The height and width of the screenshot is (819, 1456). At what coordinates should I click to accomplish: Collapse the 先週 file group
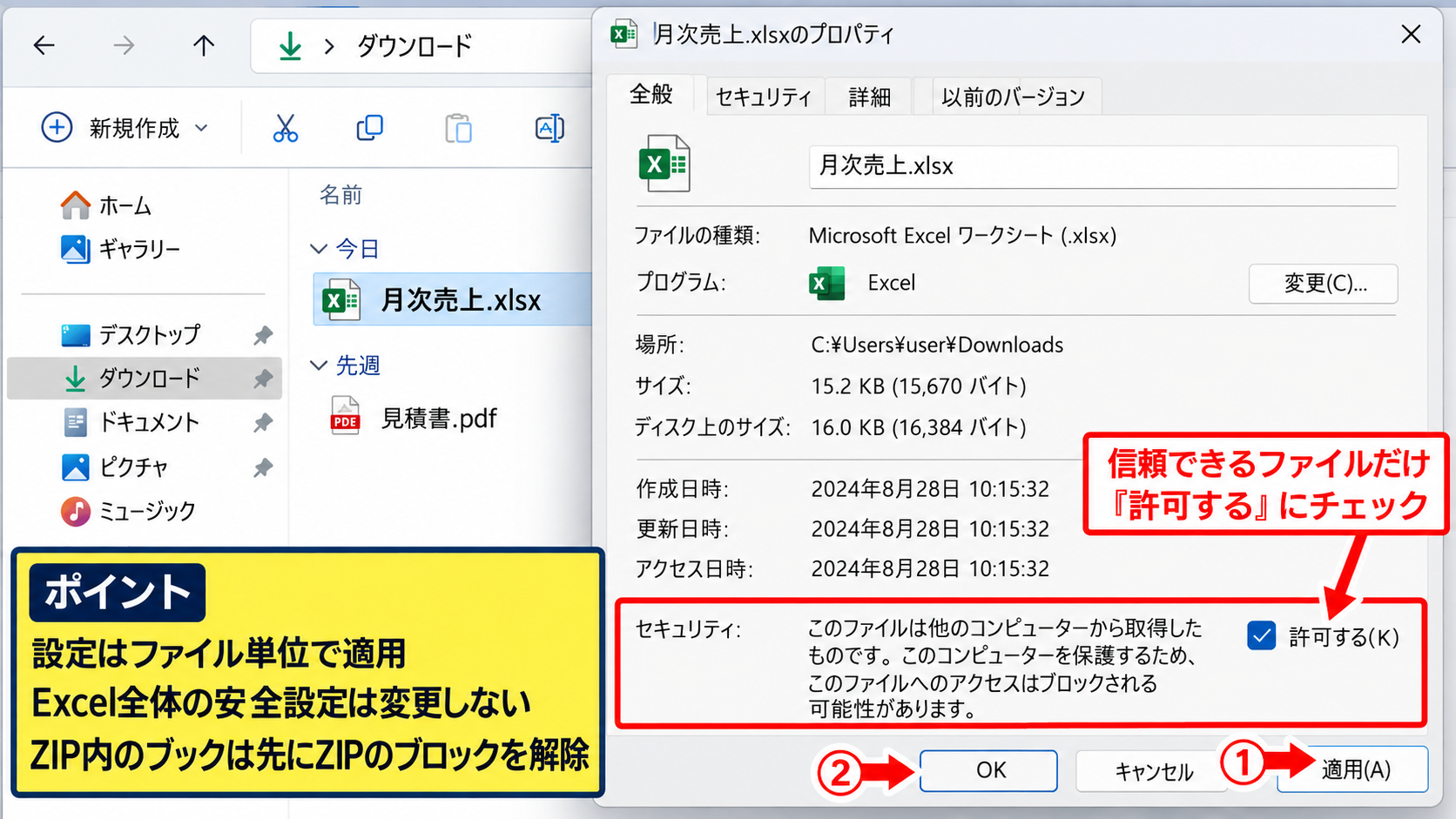(319, 366)
